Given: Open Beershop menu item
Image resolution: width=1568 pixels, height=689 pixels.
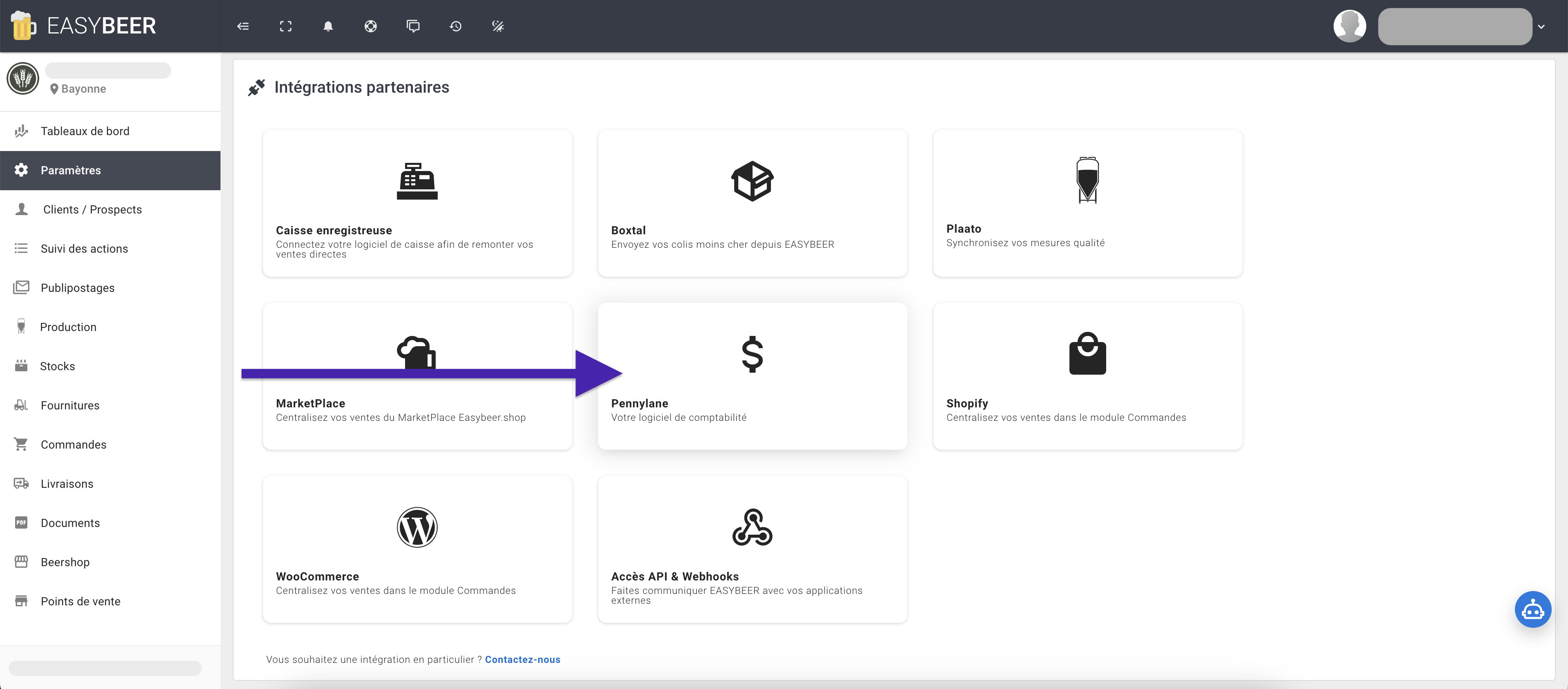Looking at the screenshot, I should [x=110, y=562].
